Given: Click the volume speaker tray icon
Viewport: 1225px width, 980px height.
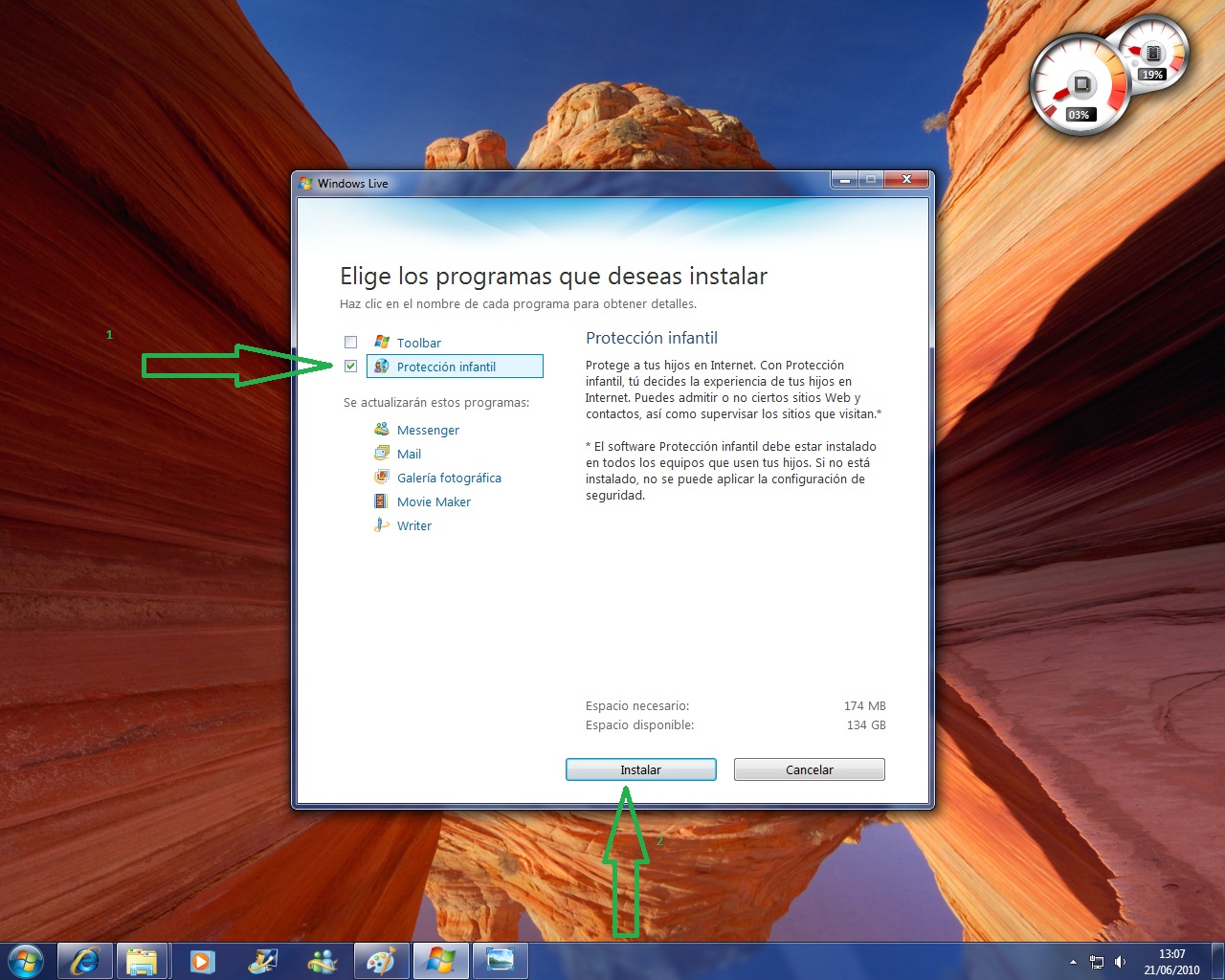Looking at the screenshot, I should pyautogui.click(x=1121, y=962).
